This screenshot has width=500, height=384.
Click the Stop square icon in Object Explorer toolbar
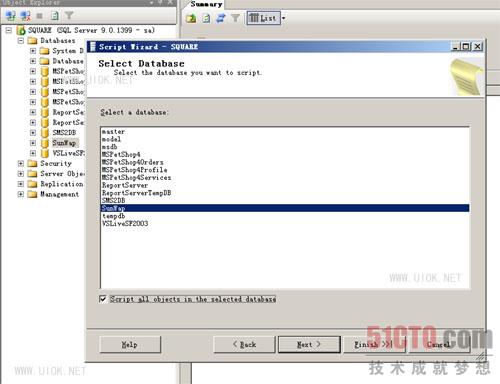coord(40,16)
